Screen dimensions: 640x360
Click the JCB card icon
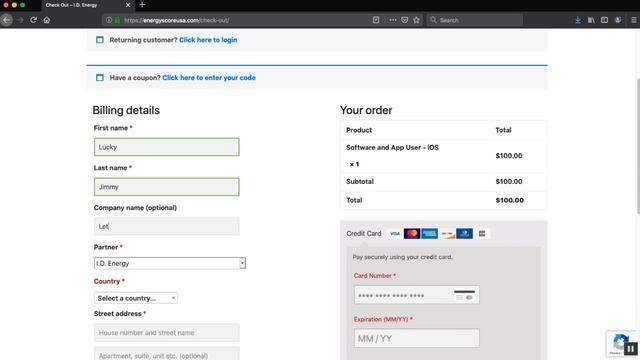pyautogui.click(x=482, y=233)
